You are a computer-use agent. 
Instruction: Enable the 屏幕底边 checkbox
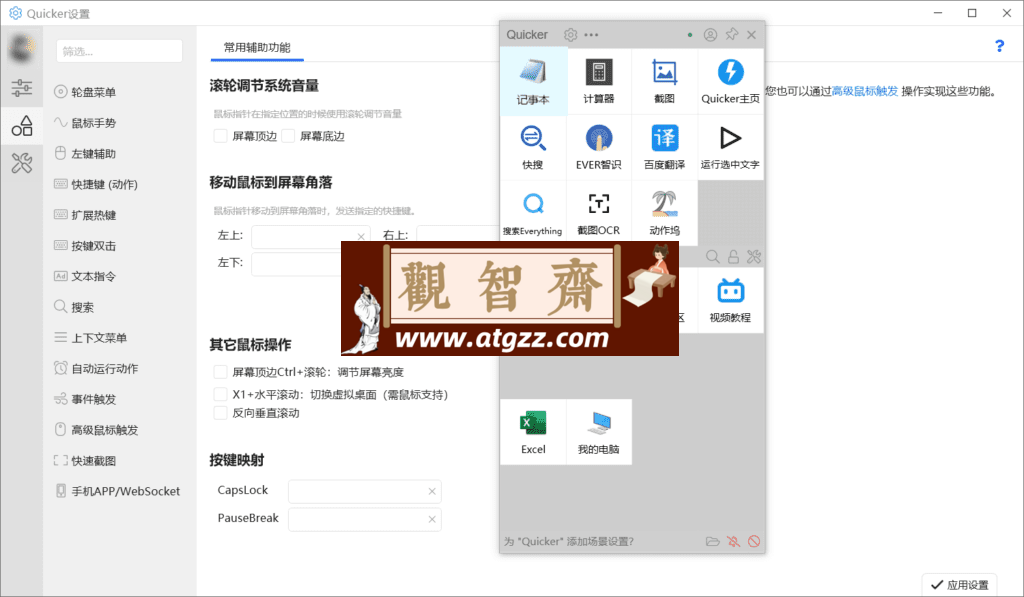pos(288,136)
